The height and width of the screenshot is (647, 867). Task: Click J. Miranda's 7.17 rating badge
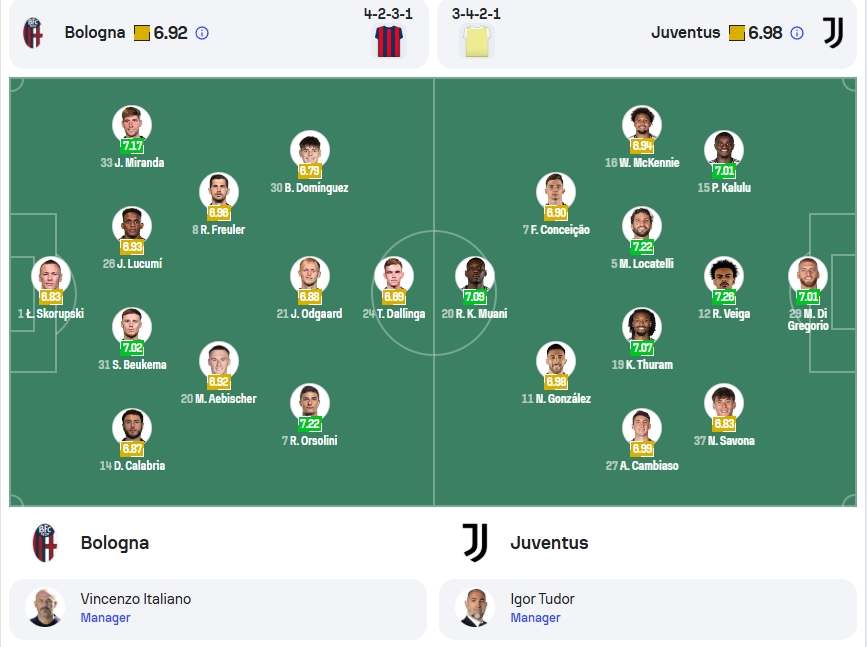pos(132,146)
